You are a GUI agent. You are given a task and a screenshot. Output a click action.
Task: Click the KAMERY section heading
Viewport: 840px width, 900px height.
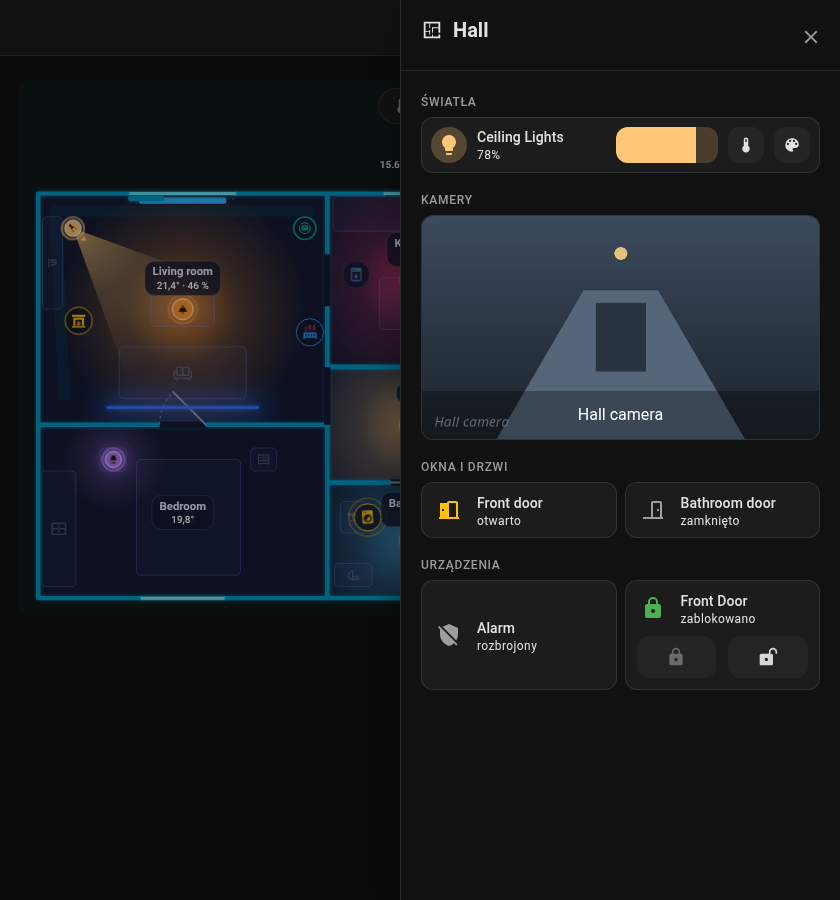click(447, 200)
